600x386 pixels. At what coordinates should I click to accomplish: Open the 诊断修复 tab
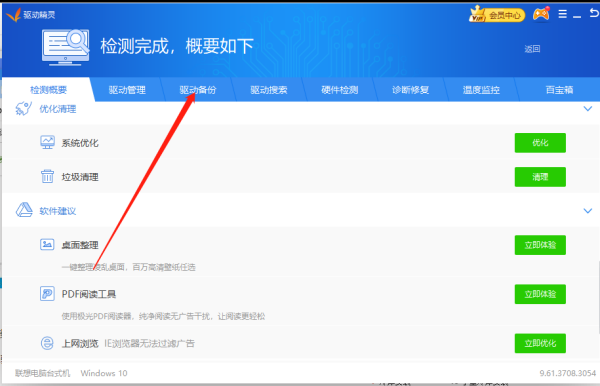pyautogui.click(x=410, y=90)
